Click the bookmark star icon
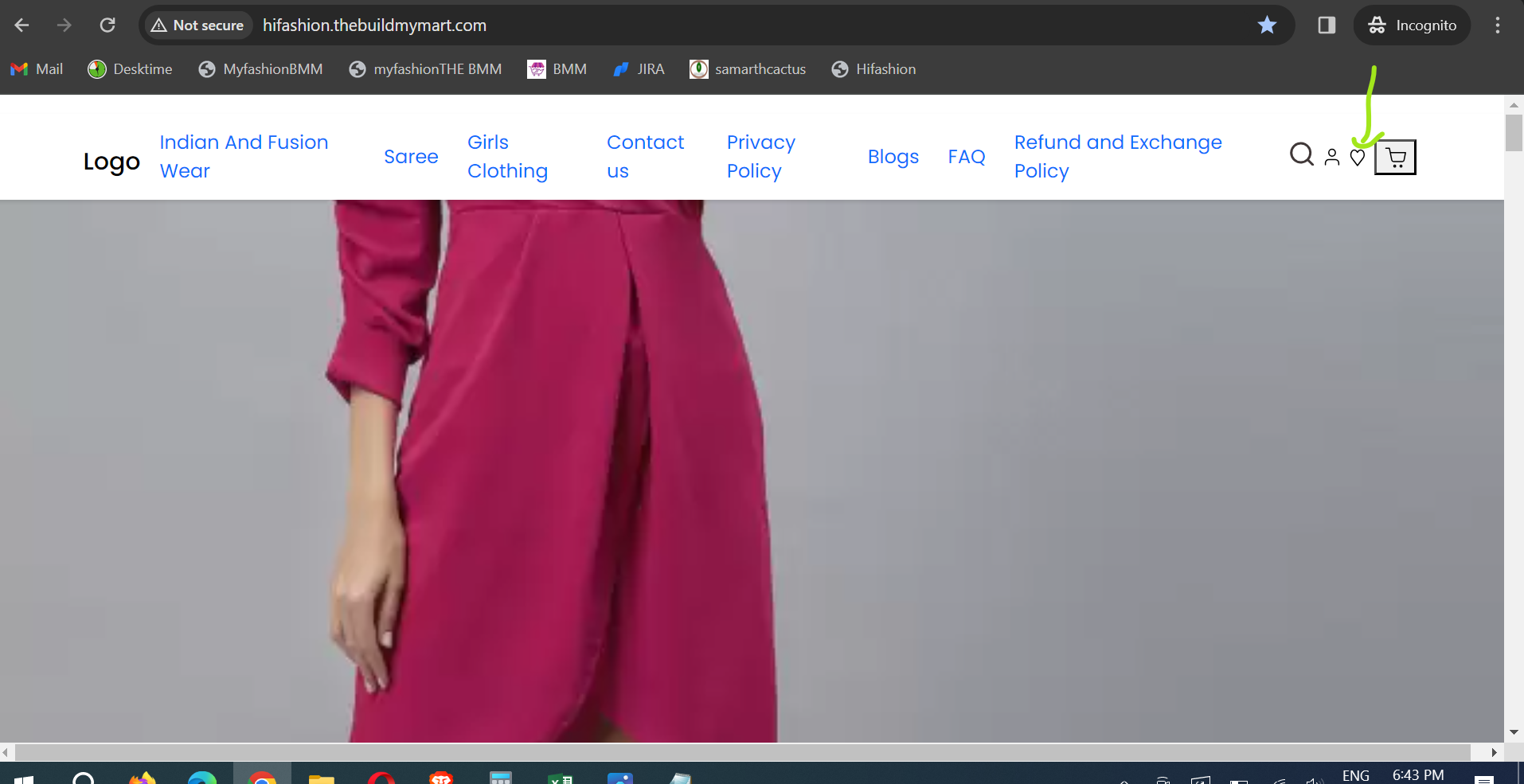Viewport: 1524px width, 784px height. (1267, 25)
